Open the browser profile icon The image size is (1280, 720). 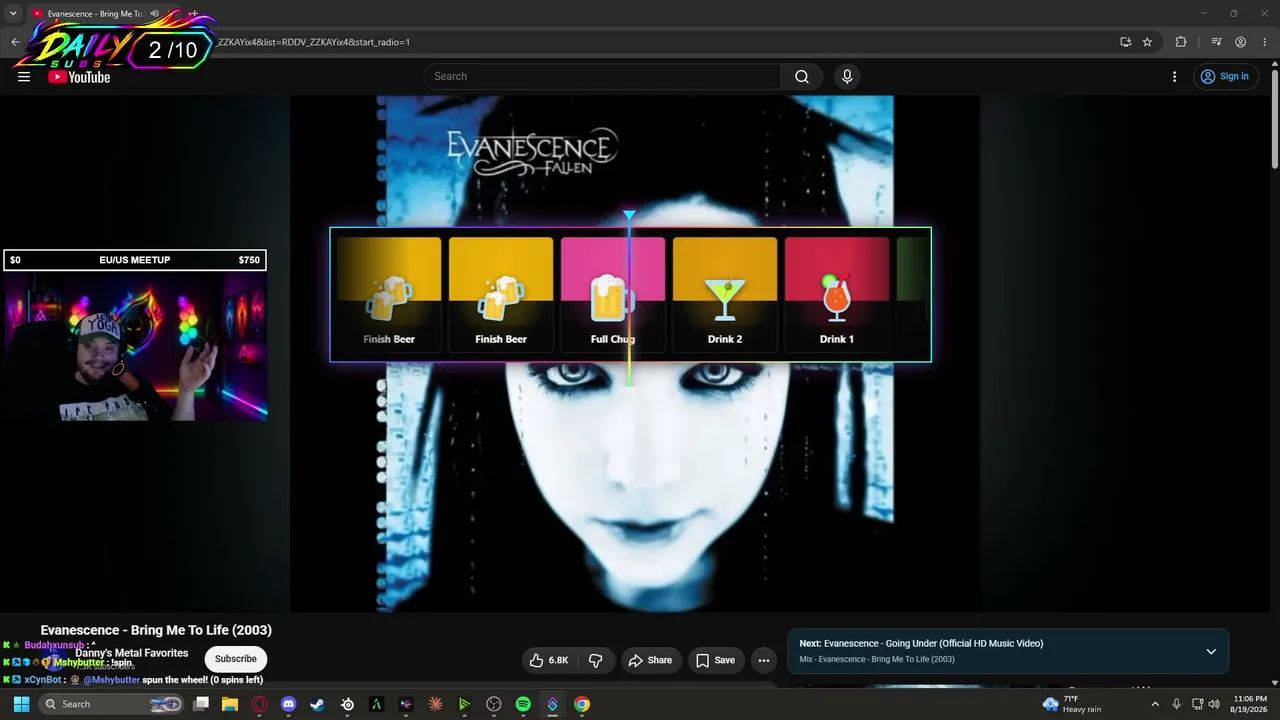click(x=1240, y=42)
